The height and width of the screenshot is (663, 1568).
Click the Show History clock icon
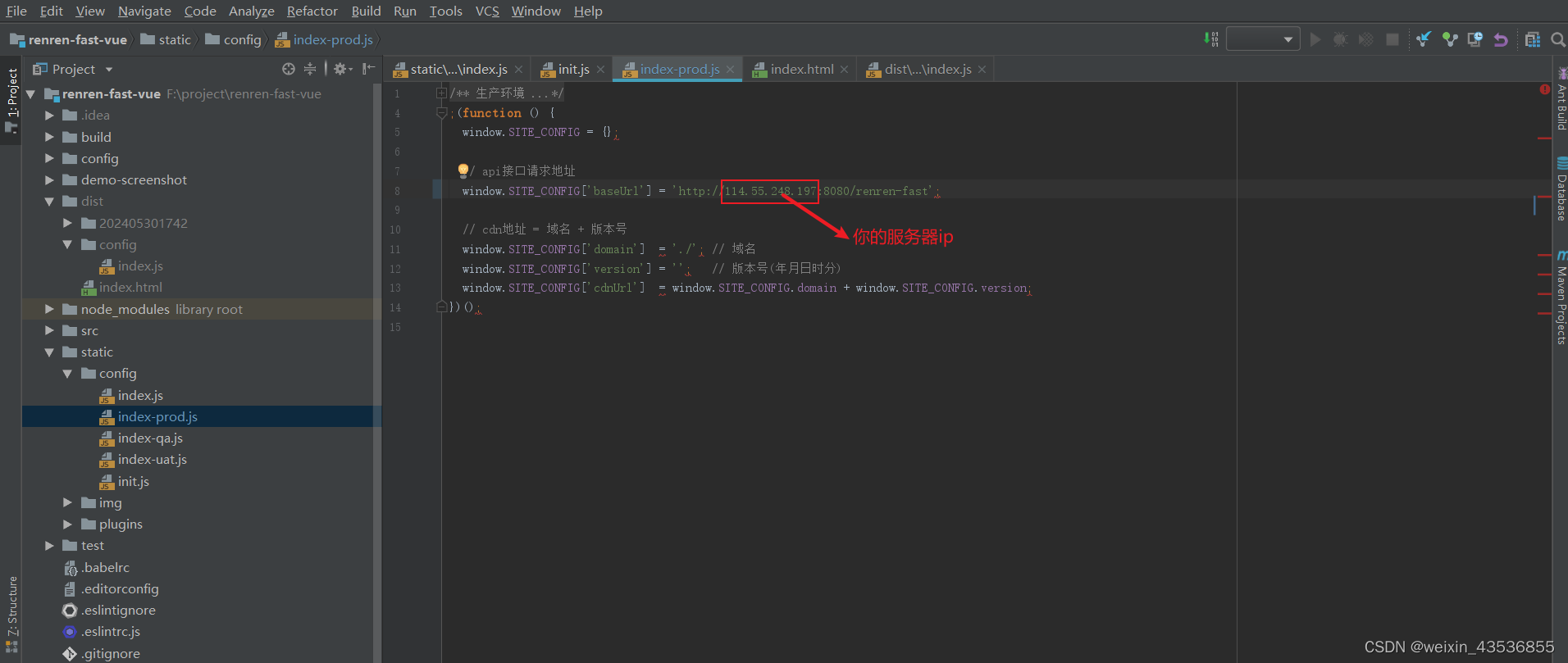(1475, 39)
